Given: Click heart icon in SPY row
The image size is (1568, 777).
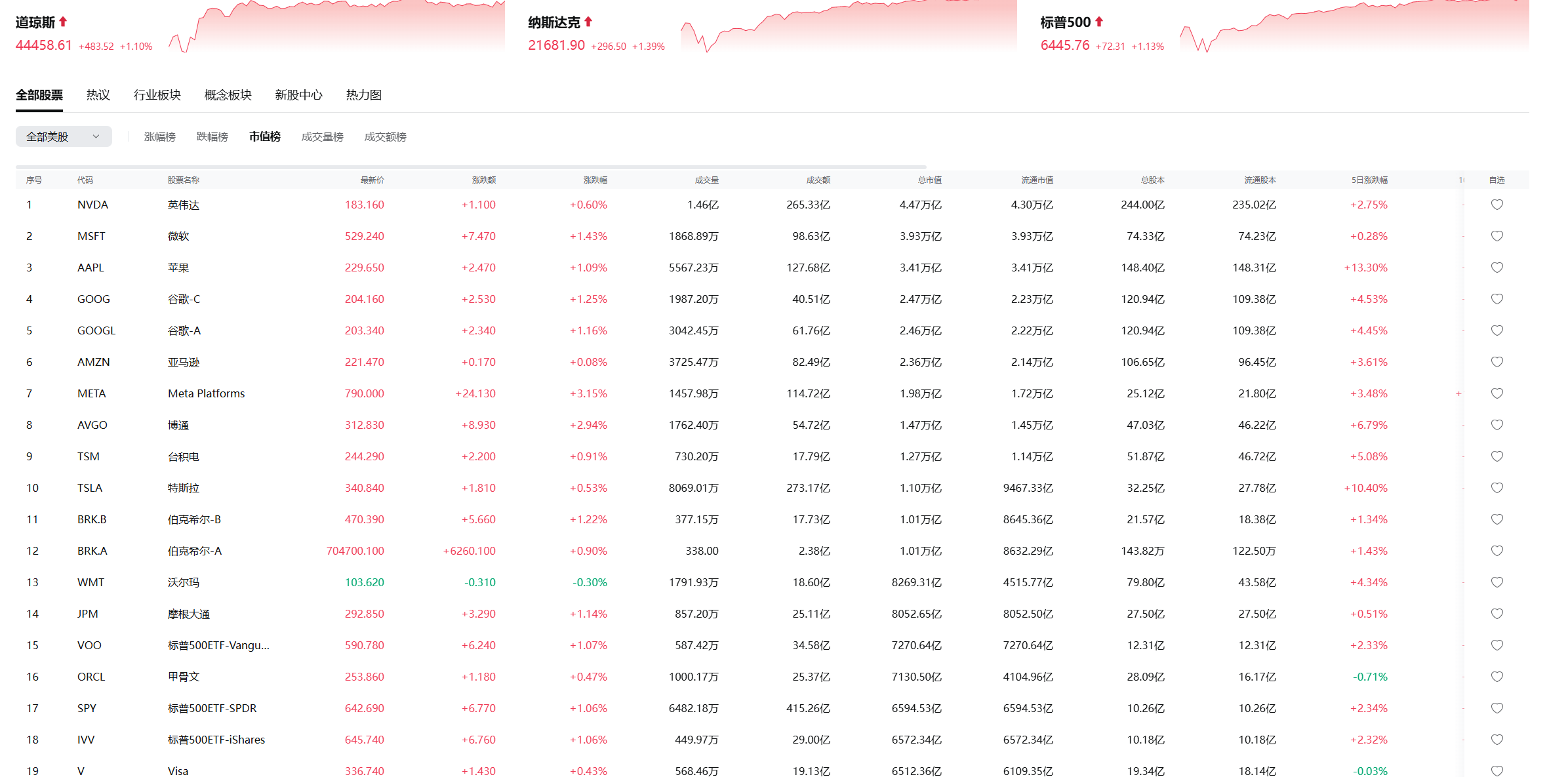Looking at the screenshot, I should click(1497, 708).
